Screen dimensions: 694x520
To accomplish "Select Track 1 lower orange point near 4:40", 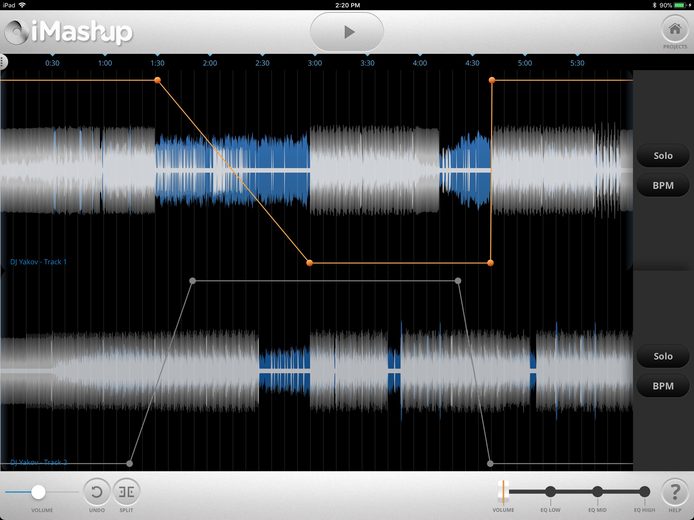I will pos(490,263).
